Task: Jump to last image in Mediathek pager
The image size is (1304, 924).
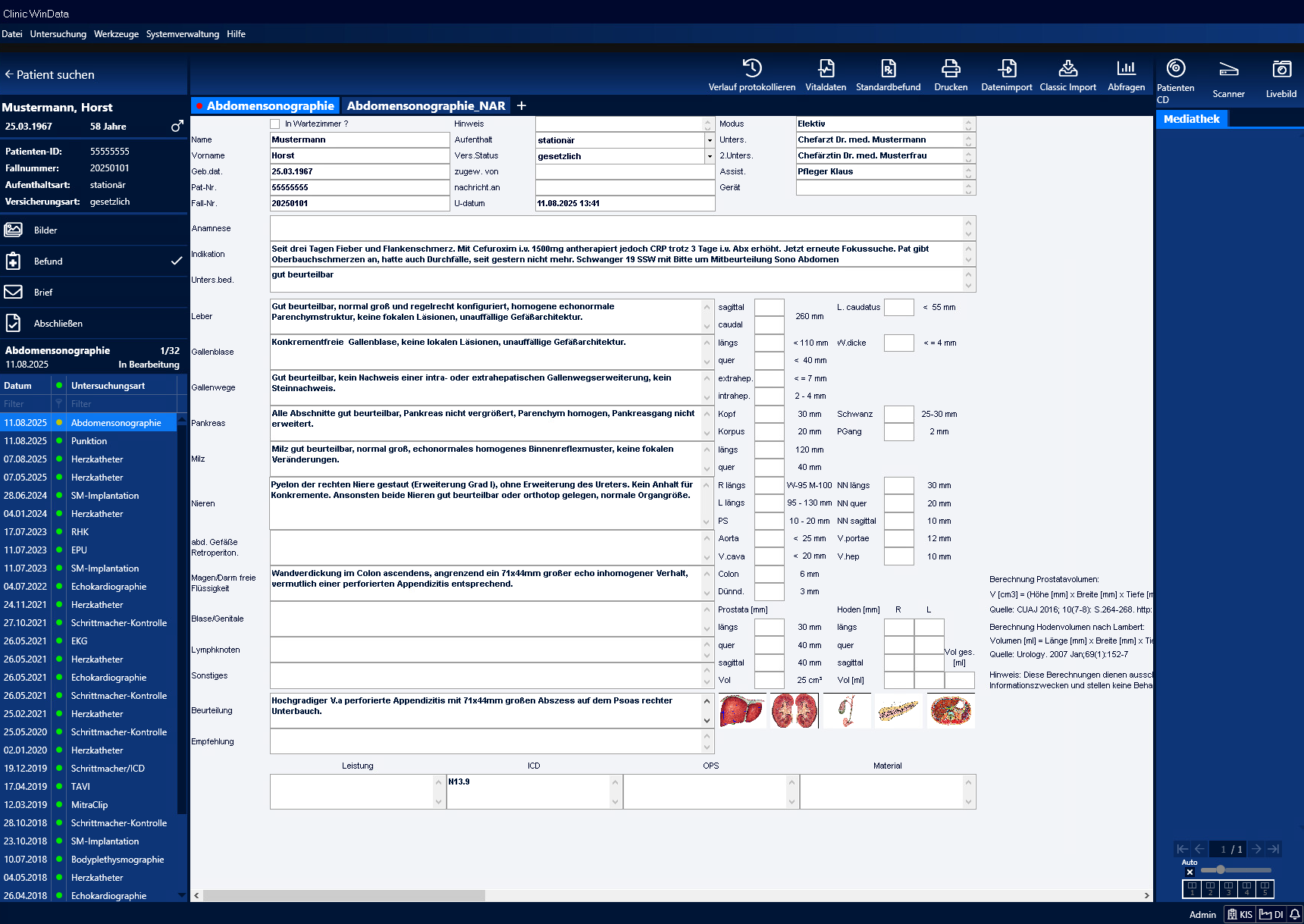Action: click(1274, 849)
